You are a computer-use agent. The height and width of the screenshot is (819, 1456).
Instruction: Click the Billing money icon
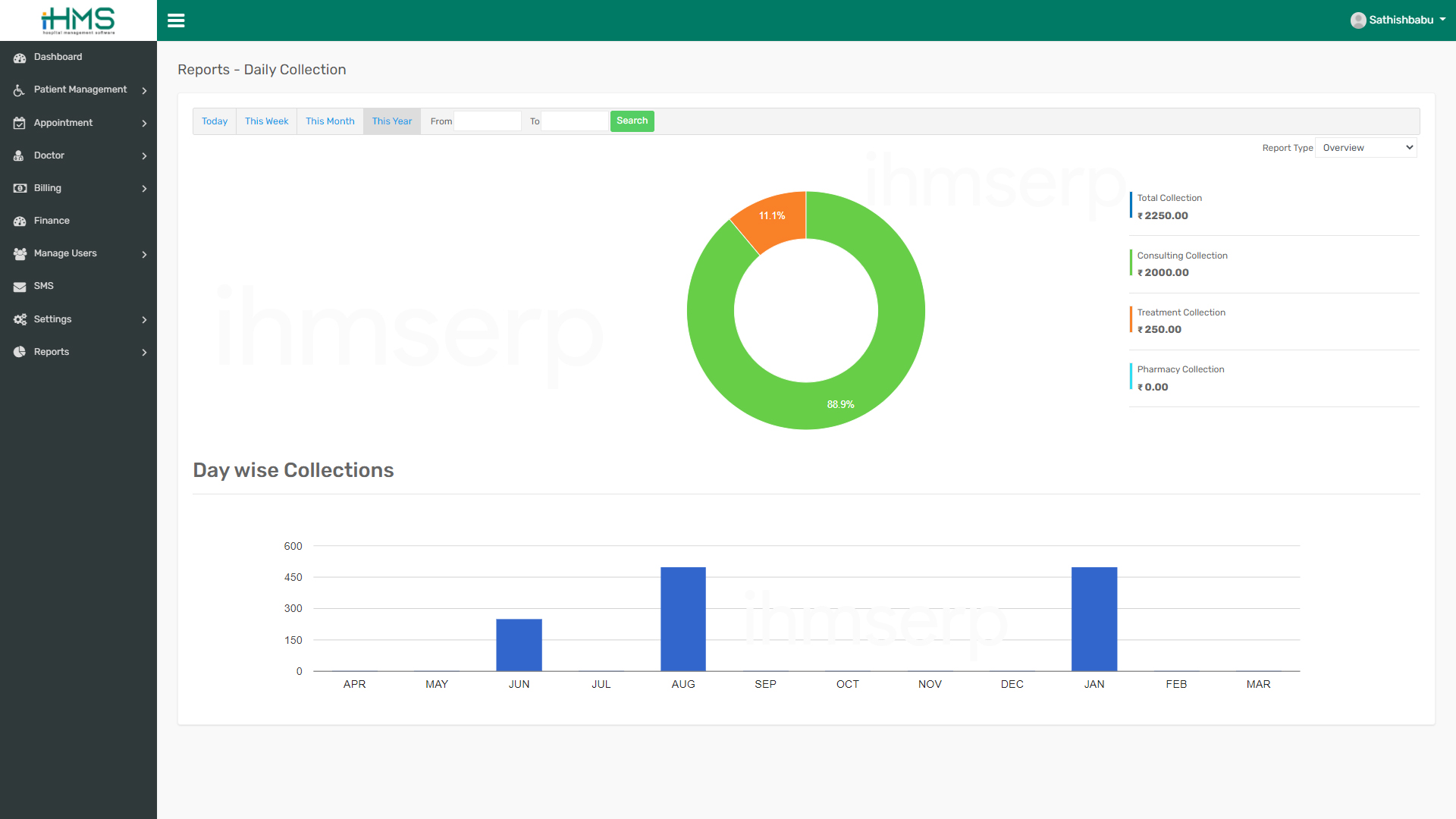point(20,188)
